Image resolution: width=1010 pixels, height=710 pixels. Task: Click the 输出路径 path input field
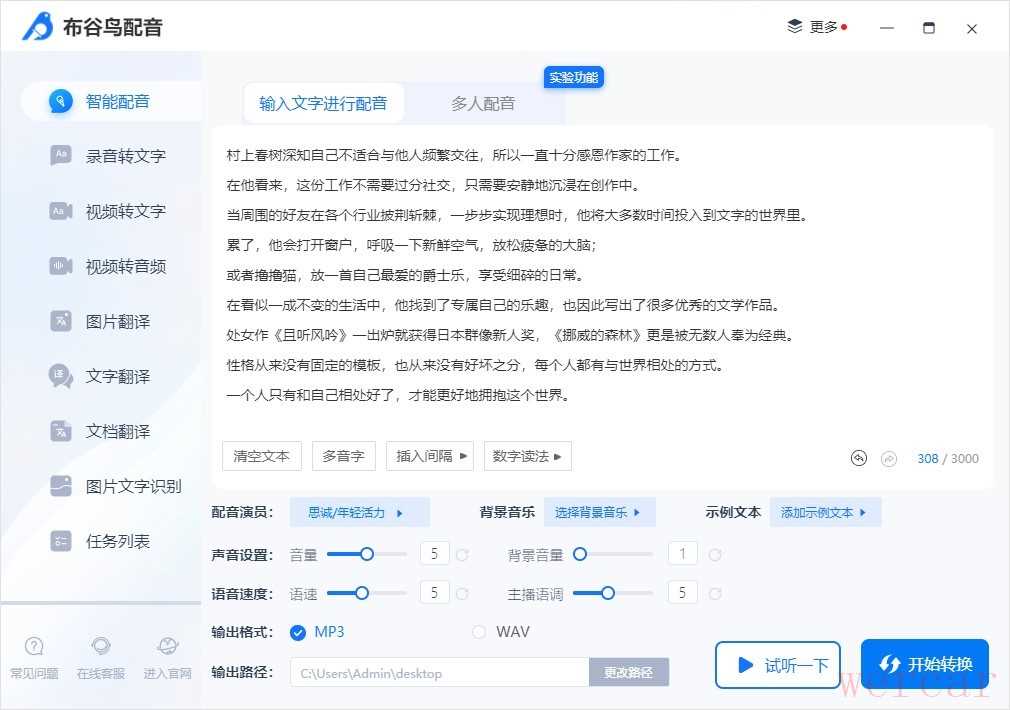pyautogui.click(x=439, y=673)
